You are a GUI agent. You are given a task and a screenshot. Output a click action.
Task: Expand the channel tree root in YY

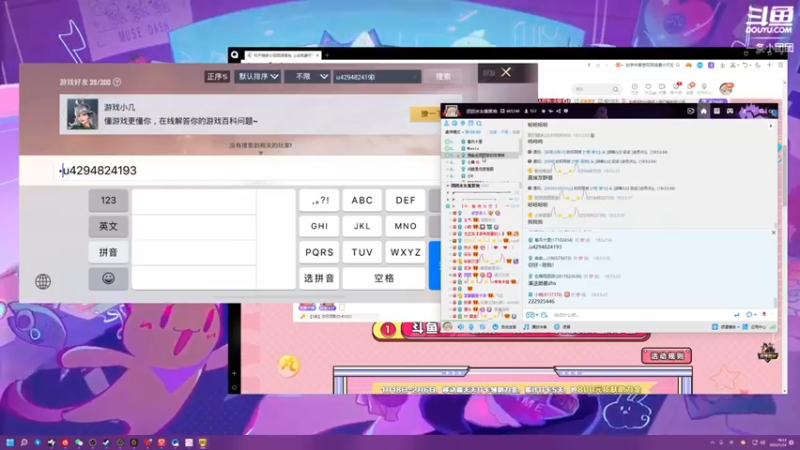pyautogui.click(x=448, y=186)
